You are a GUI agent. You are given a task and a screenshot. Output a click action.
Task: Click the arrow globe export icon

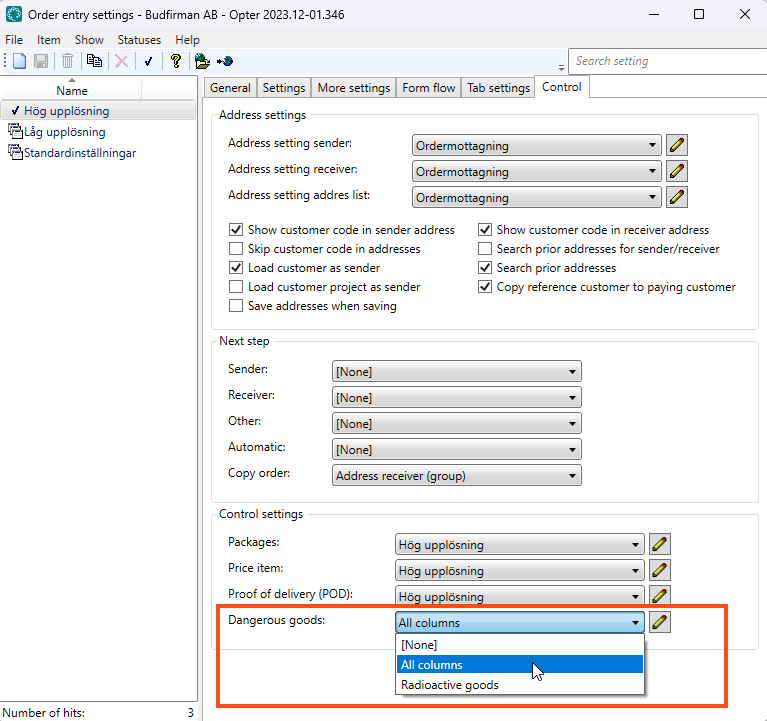click(x=224, y=61)
